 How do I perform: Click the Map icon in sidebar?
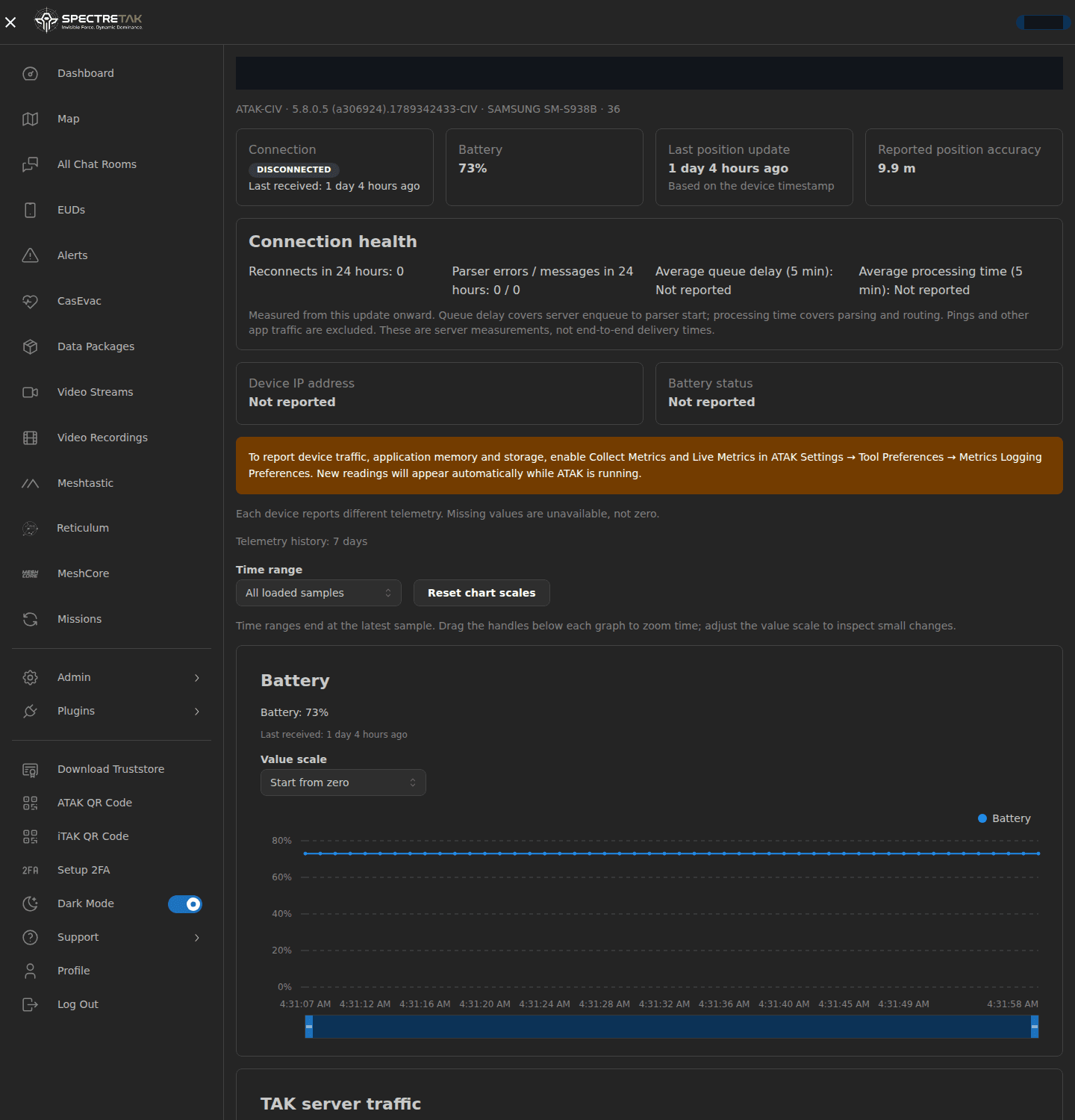click(30, 119)
